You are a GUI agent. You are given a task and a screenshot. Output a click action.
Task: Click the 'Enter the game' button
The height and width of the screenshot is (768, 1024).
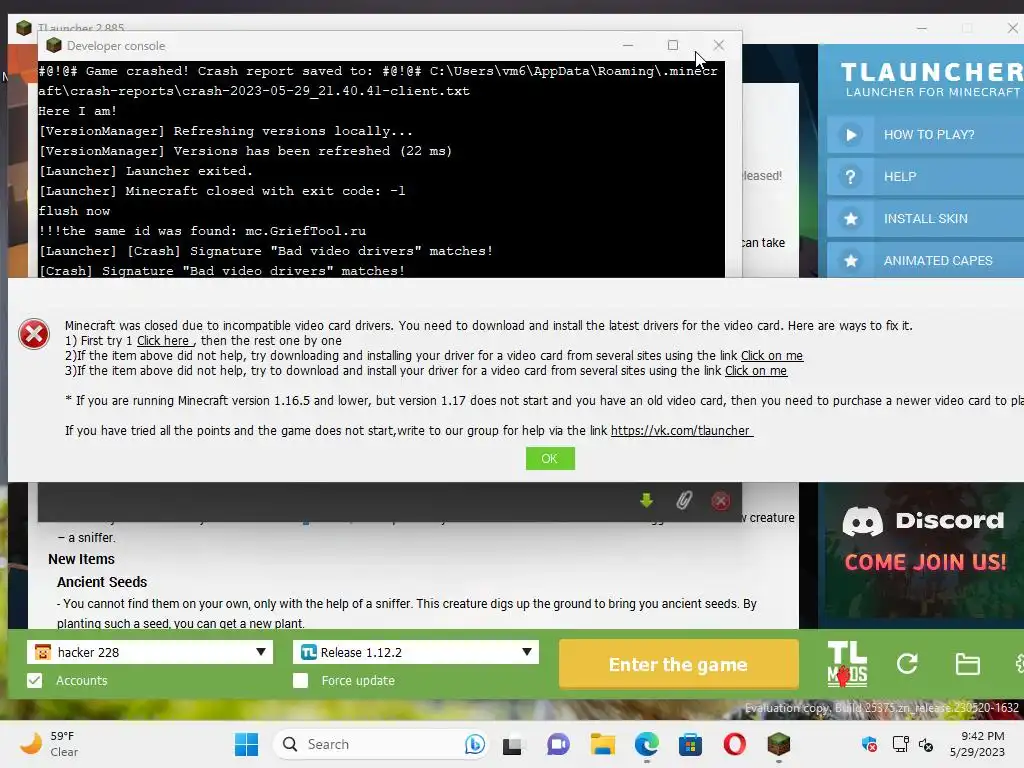click(679, 664)
